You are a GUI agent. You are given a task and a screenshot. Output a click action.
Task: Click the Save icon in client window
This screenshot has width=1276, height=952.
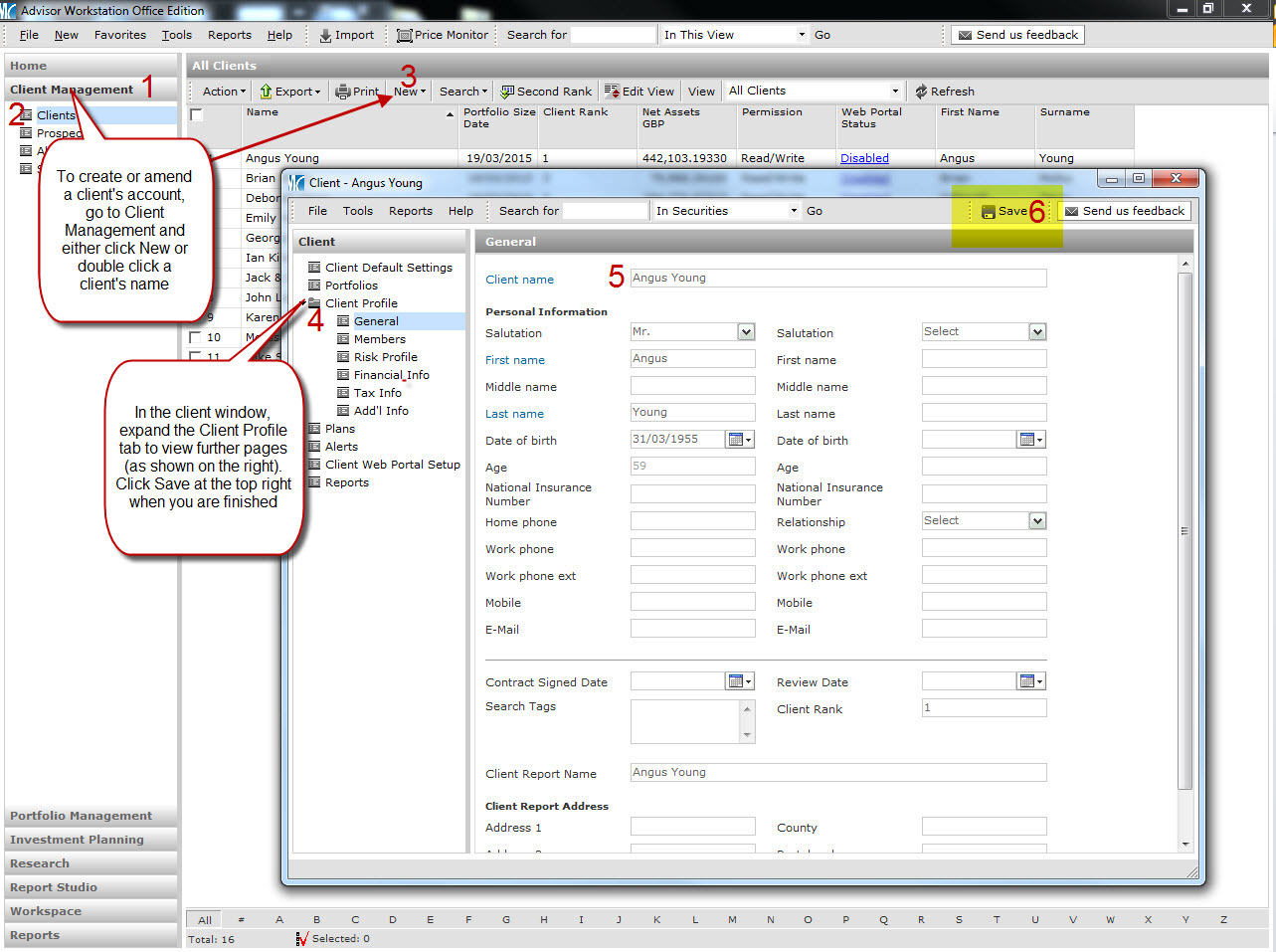988,212
